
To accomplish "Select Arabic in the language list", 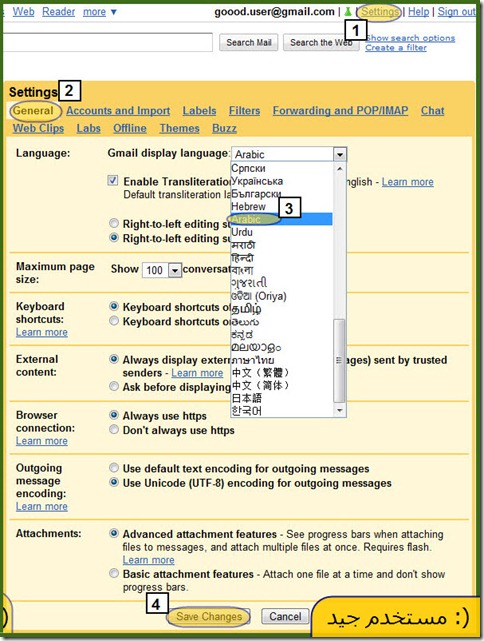I will click(282, 219).
